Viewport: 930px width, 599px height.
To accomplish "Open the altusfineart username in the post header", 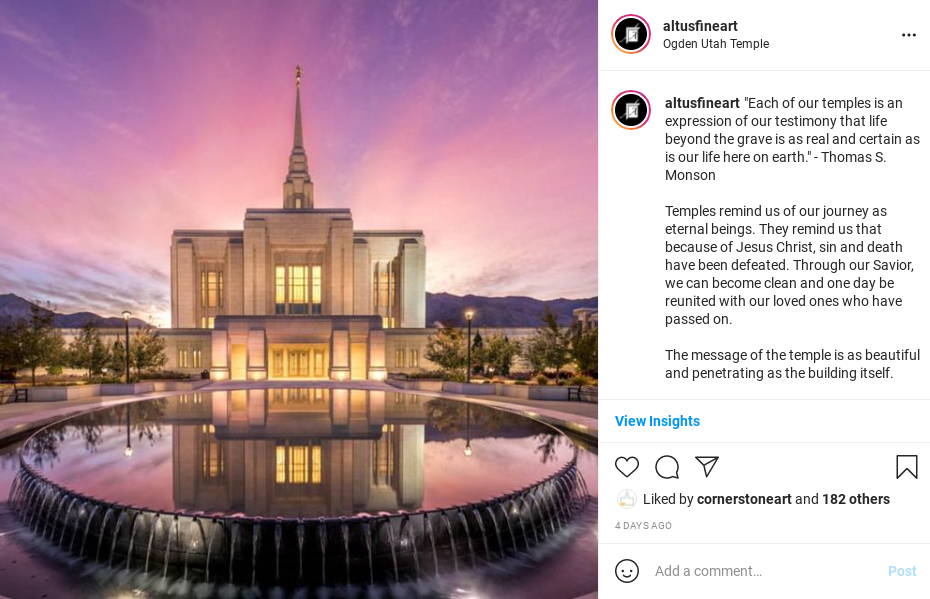I will (x=700, y=26).
